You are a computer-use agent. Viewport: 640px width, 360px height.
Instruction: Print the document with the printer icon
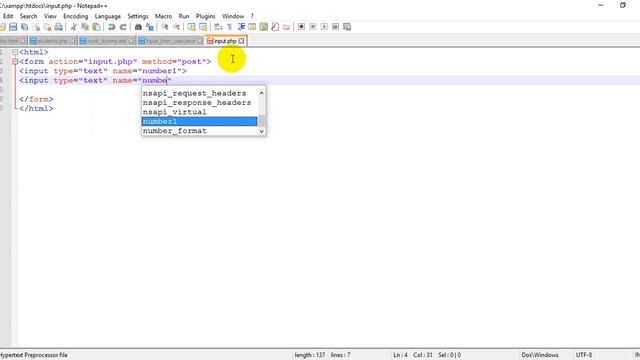(x=59, y=27)
